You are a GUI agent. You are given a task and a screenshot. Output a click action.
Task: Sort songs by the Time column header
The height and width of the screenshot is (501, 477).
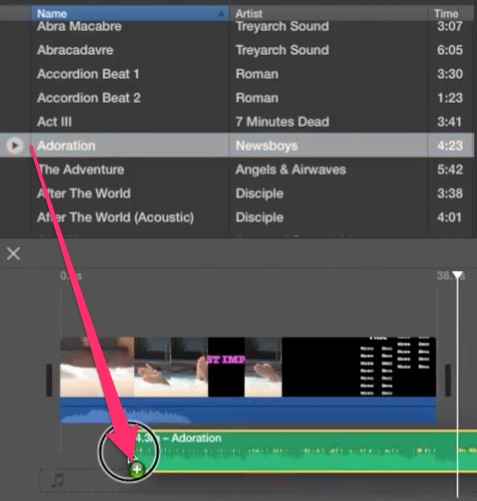click(451, 13)
